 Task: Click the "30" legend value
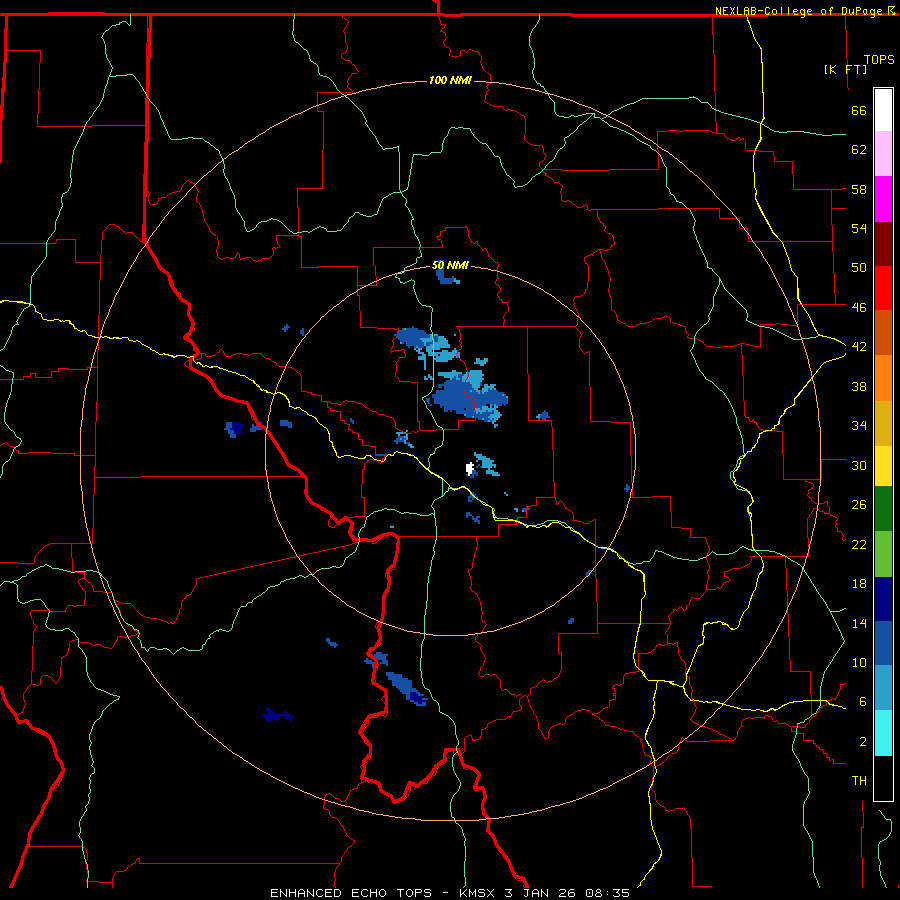click(859, 465)
